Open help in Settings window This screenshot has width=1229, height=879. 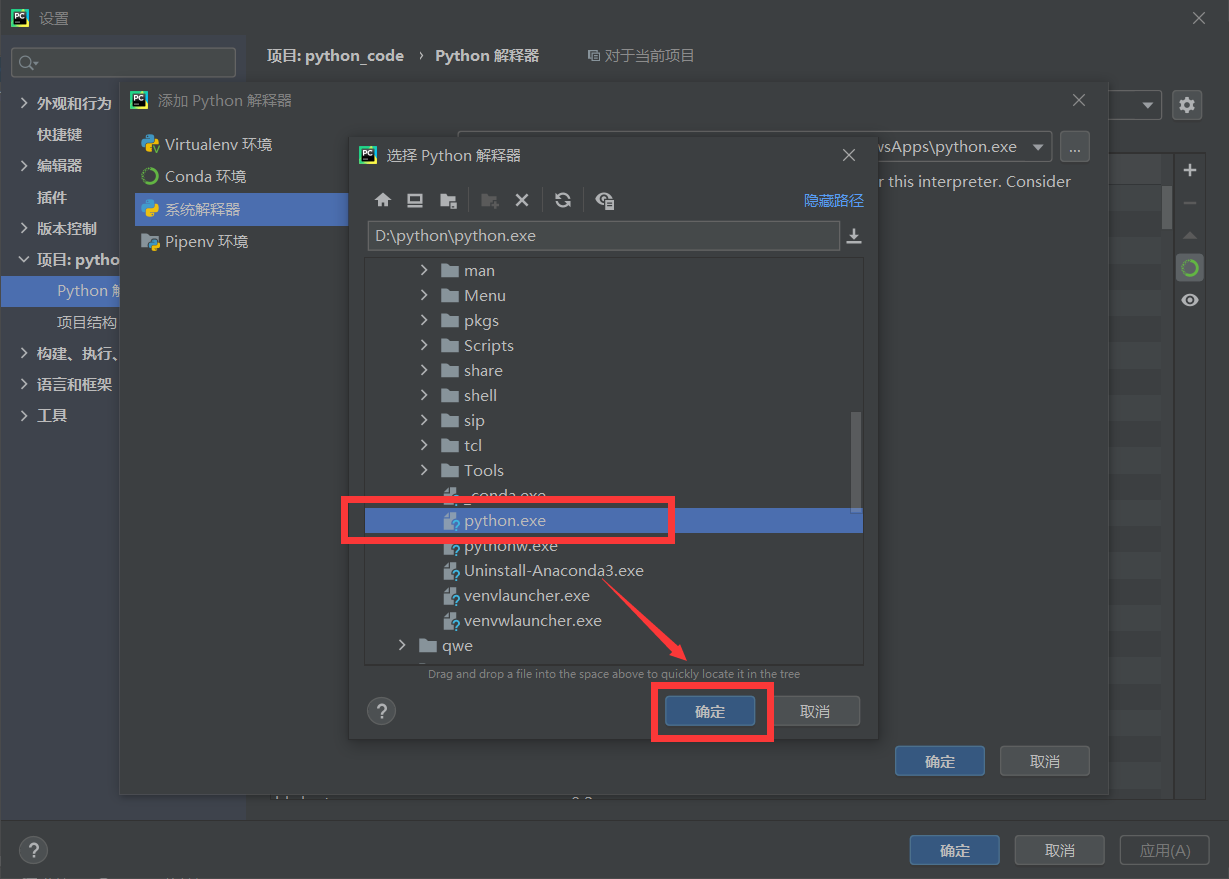click(33, 850)
